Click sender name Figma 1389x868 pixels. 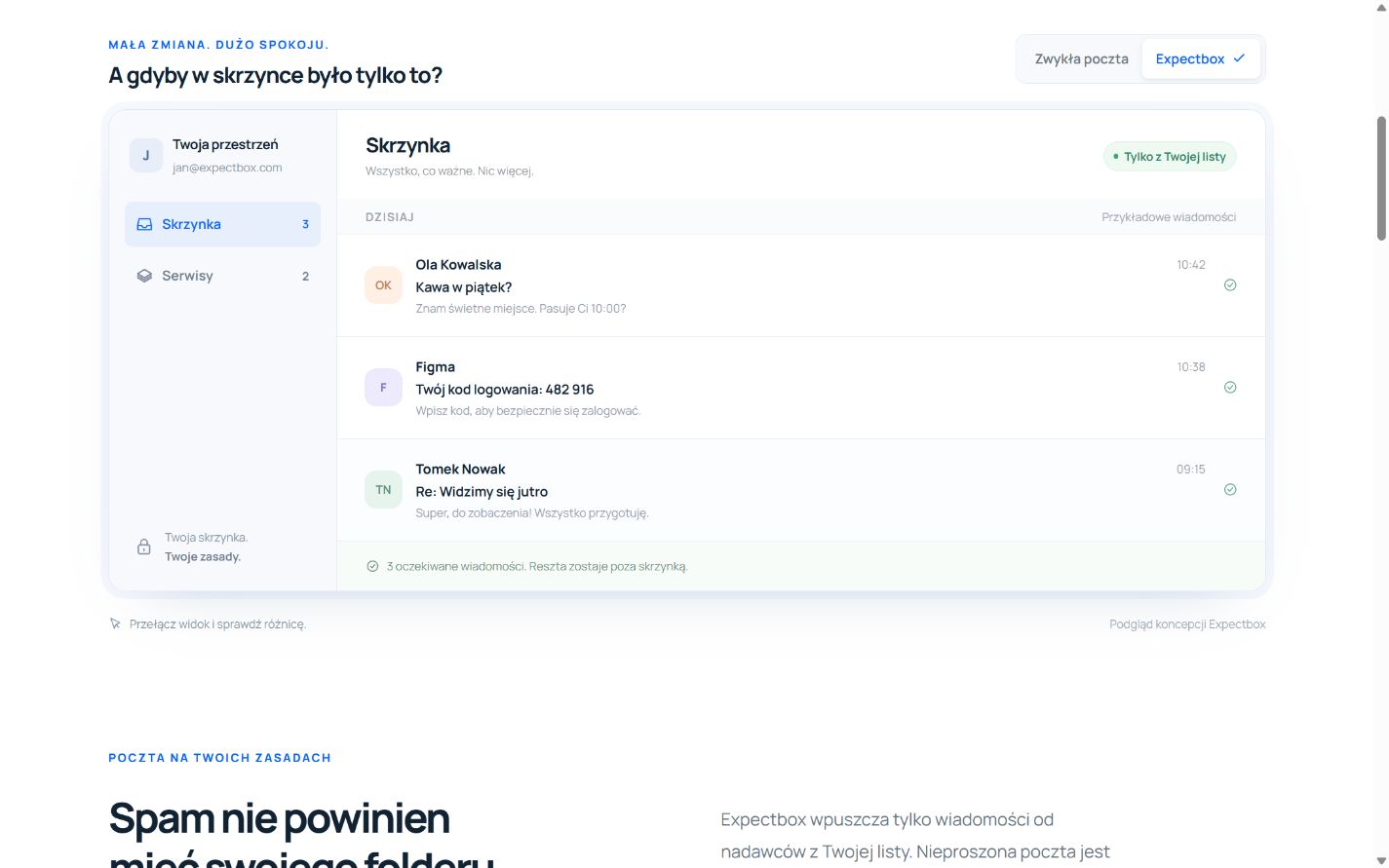tap(435, 367)
